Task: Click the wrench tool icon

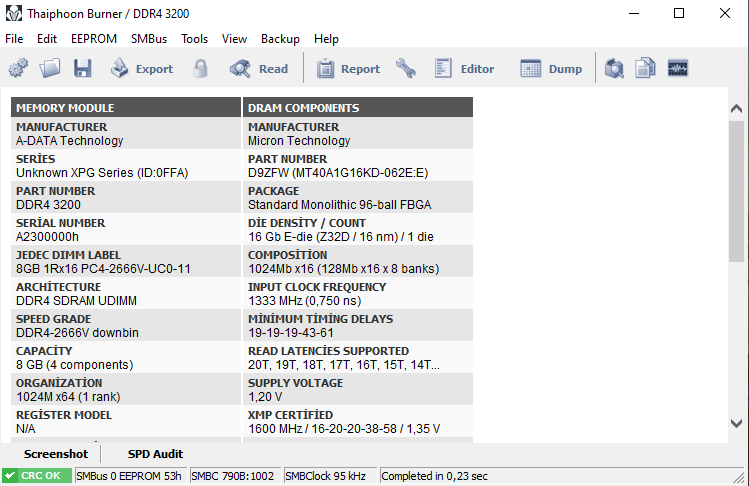Action: pos(406,69)
